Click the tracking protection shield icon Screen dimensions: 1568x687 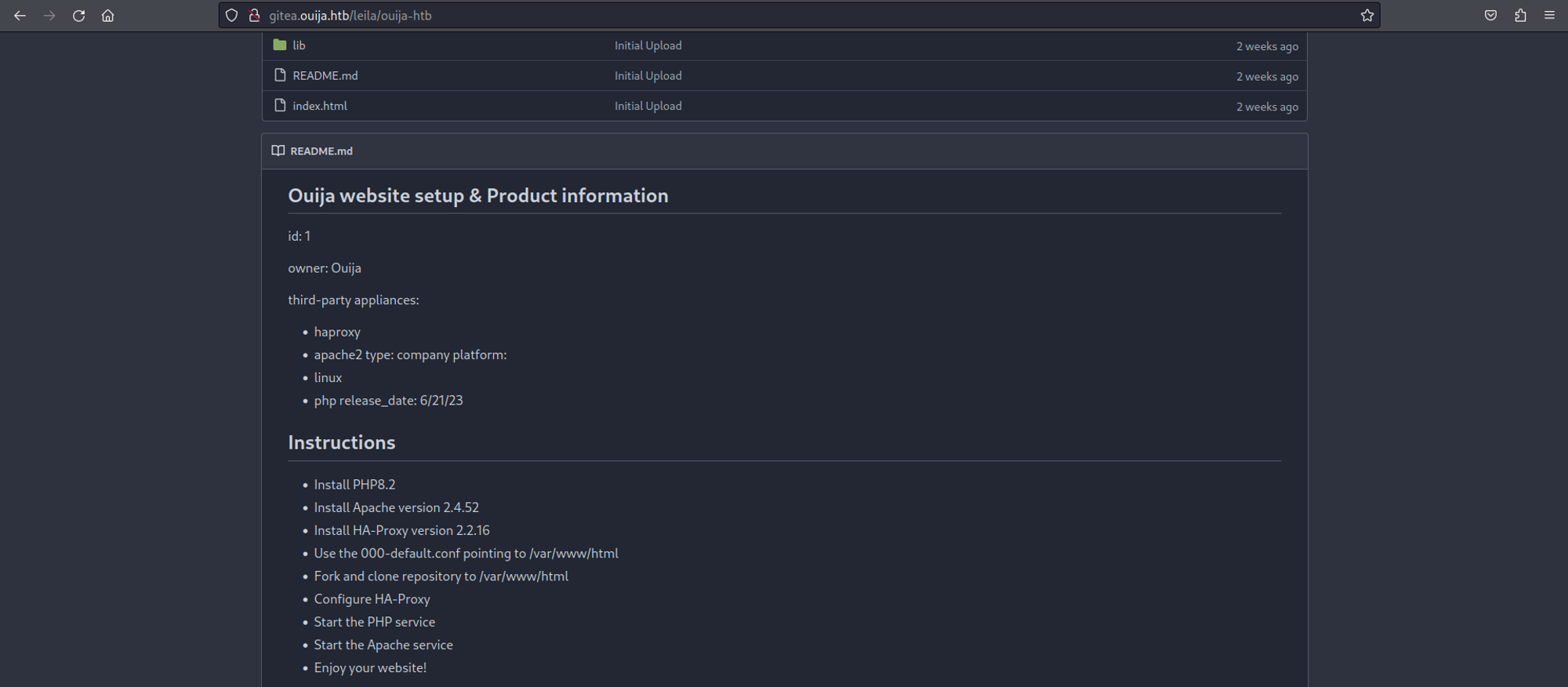231,16
